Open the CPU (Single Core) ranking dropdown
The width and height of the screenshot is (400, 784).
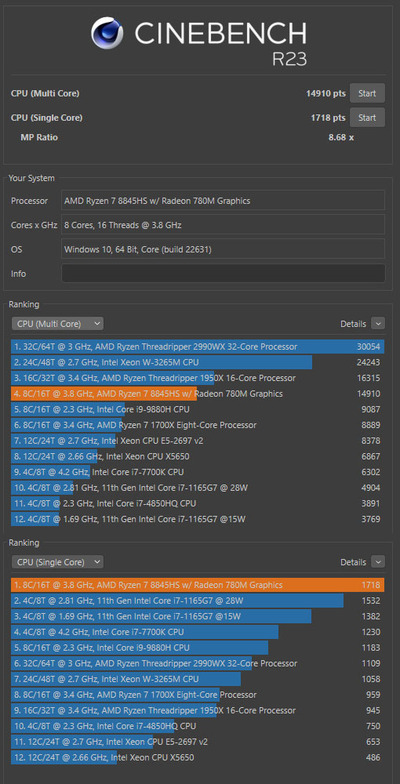58,562
